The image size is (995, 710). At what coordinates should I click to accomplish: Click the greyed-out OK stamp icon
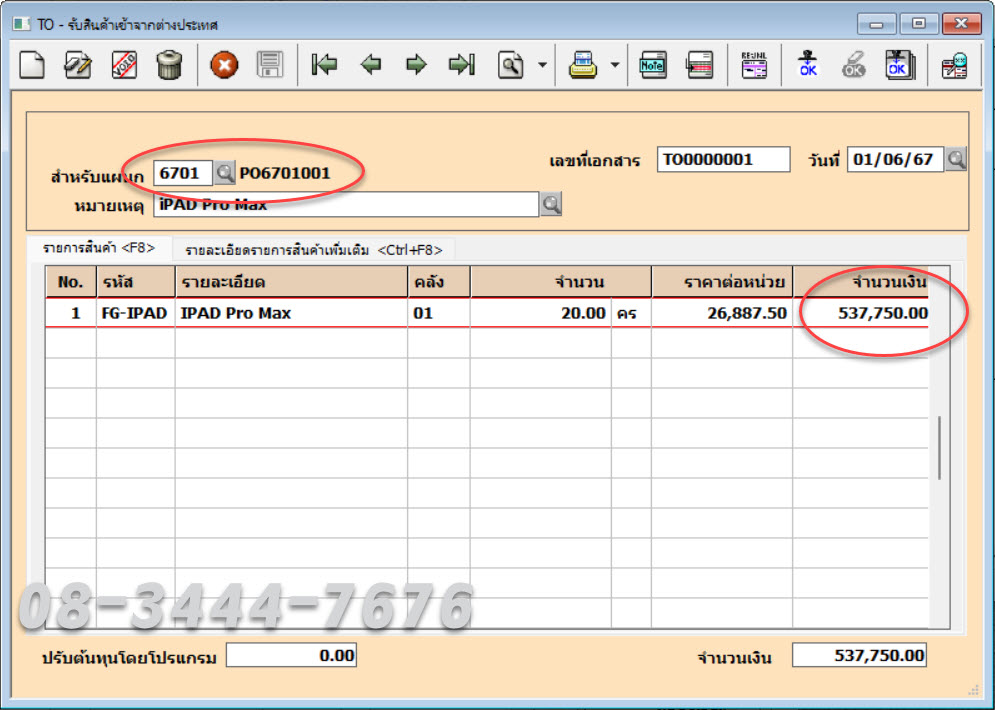(x=853, y=65)
